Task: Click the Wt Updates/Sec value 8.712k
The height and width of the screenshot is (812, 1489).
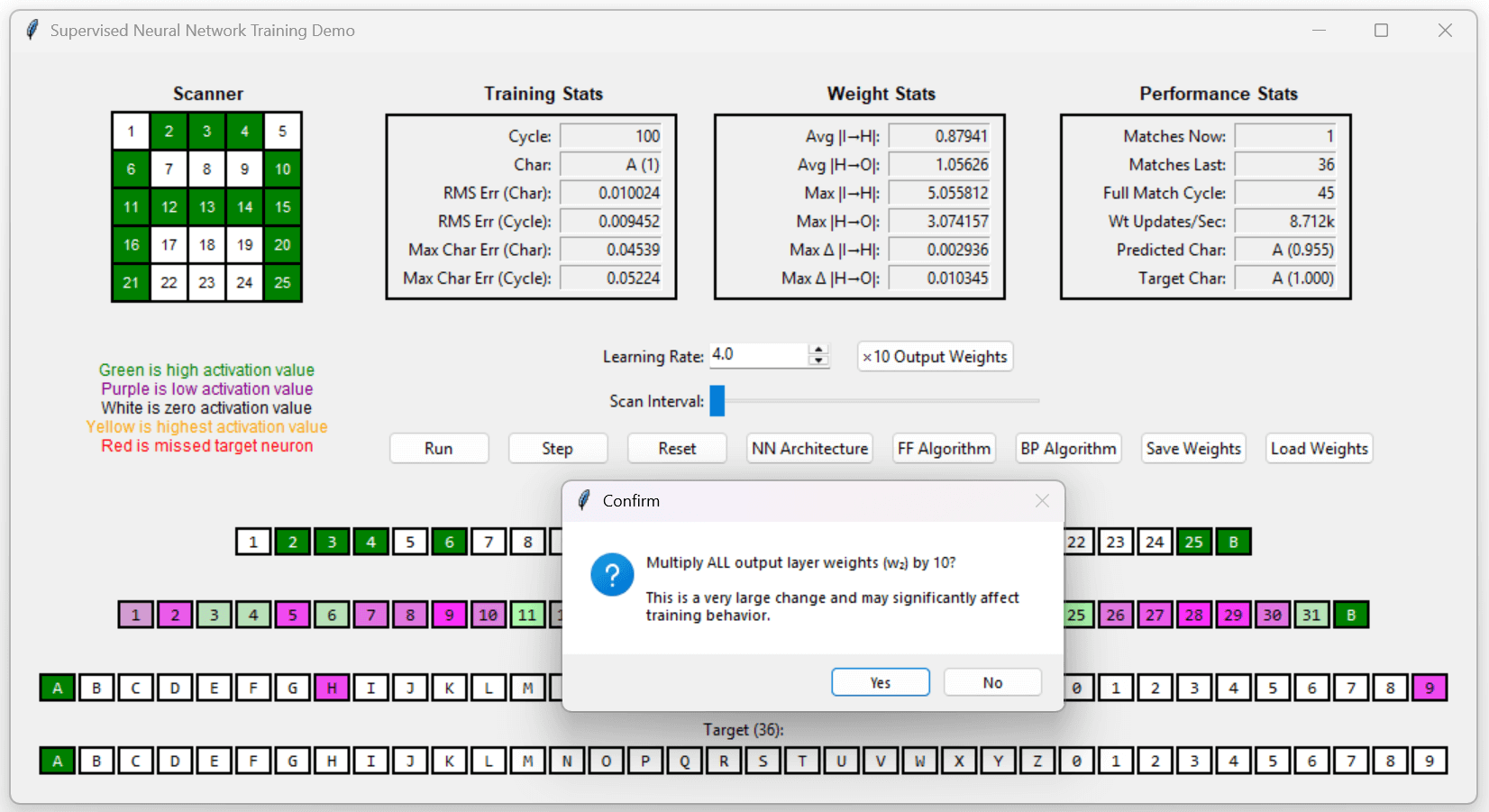Action: click(x=1285, y=222)
